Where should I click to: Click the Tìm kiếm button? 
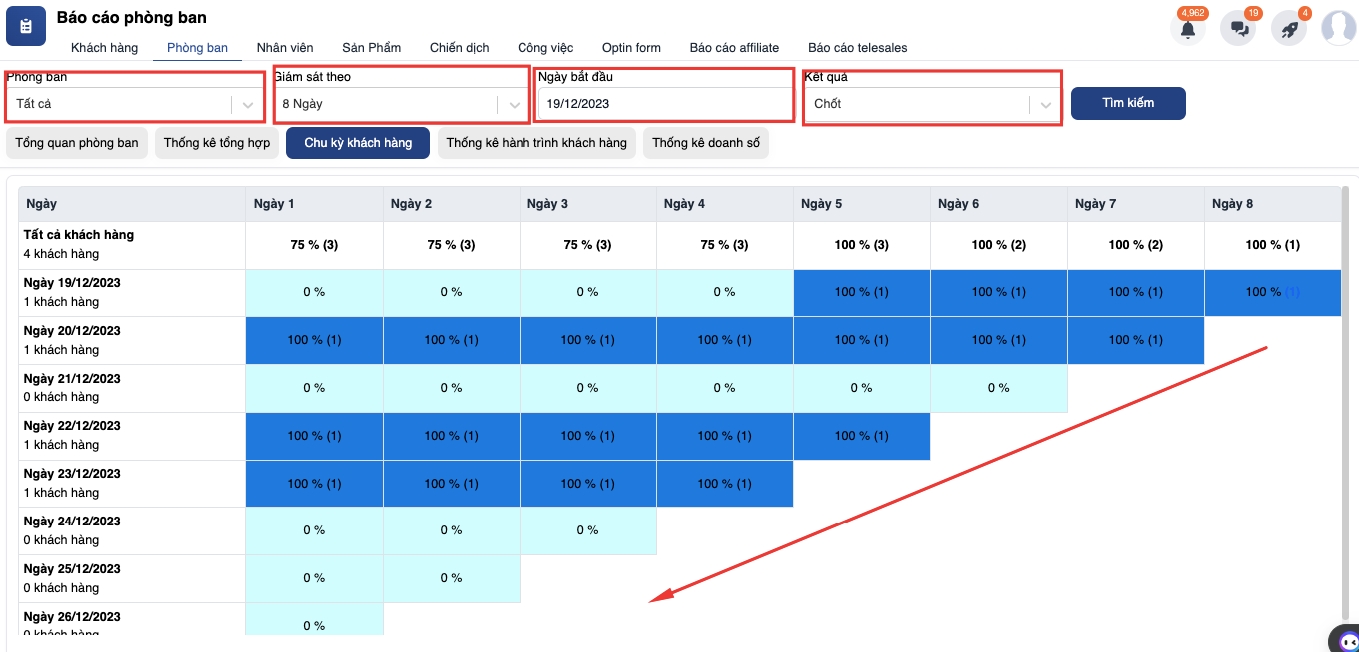pyautogui.click(x=1128, y=103)
